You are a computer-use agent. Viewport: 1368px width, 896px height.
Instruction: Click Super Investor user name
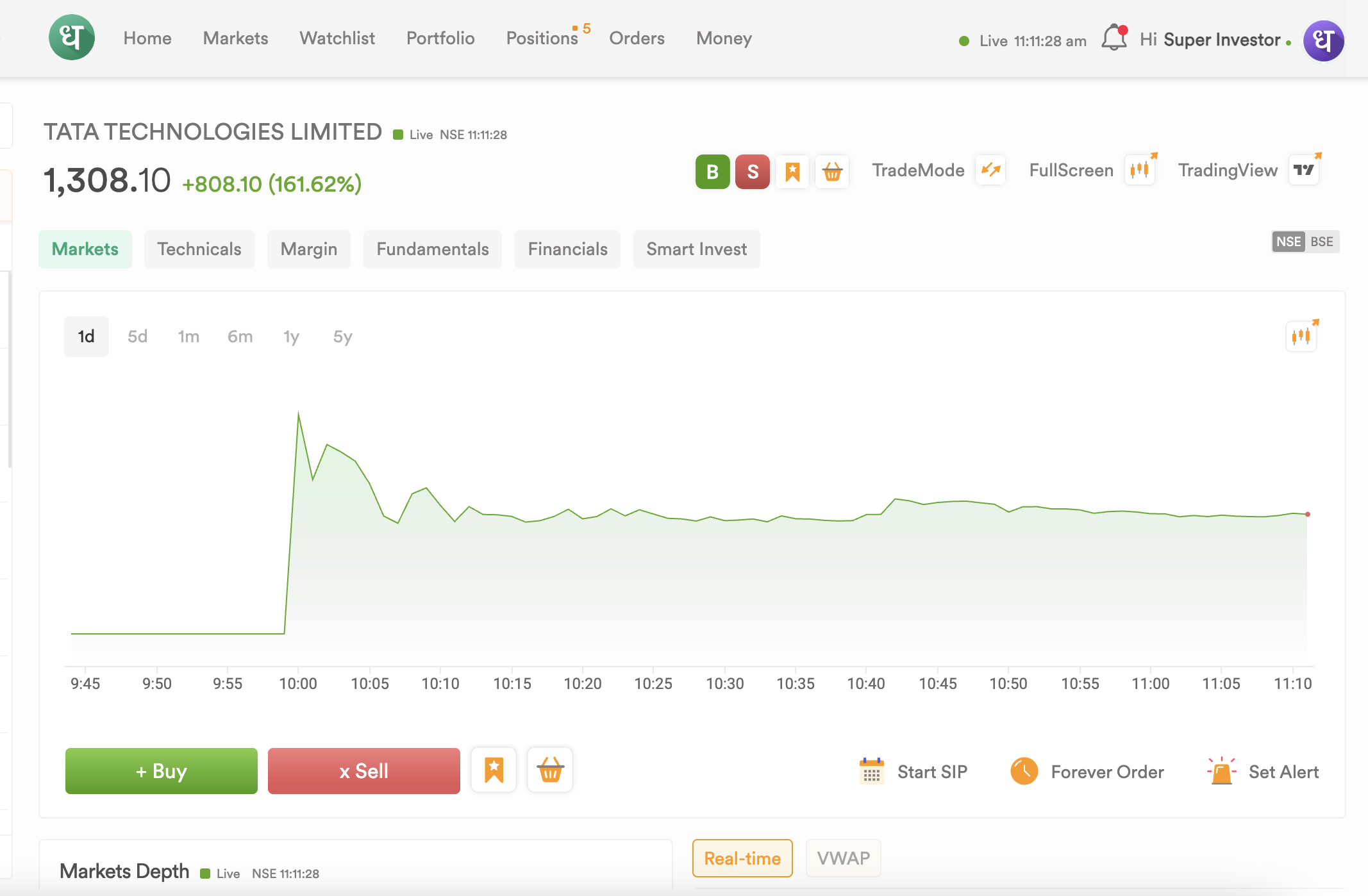coord(1222,40)
